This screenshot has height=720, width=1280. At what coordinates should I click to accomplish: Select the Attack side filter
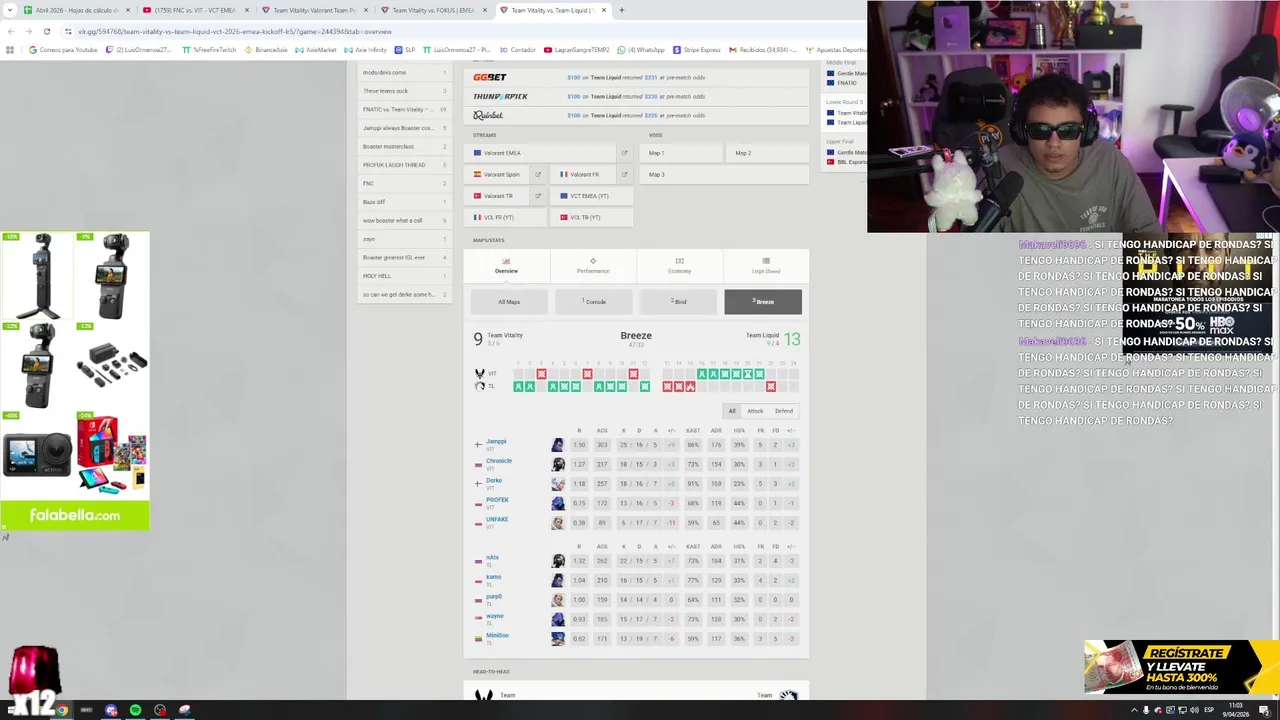pyautogui.click(x=755, y=411)
